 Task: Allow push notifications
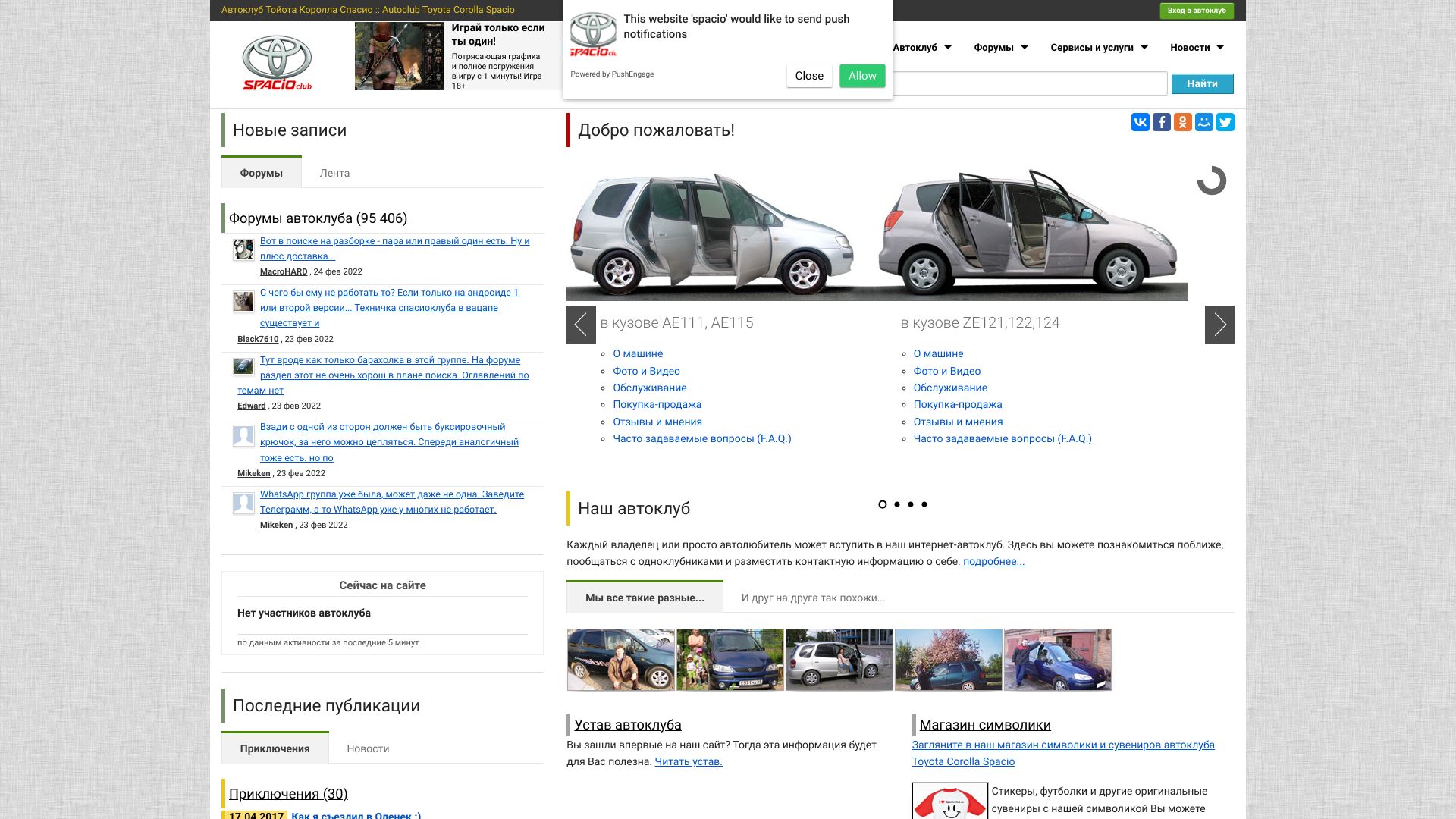(862, 76)
